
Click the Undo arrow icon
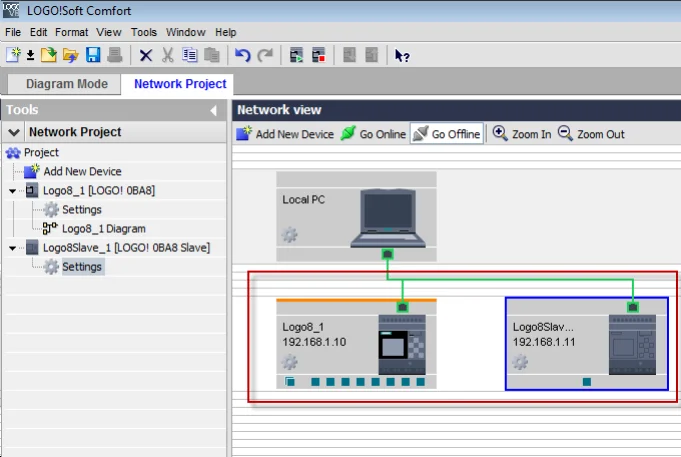(x=242, y=56)
